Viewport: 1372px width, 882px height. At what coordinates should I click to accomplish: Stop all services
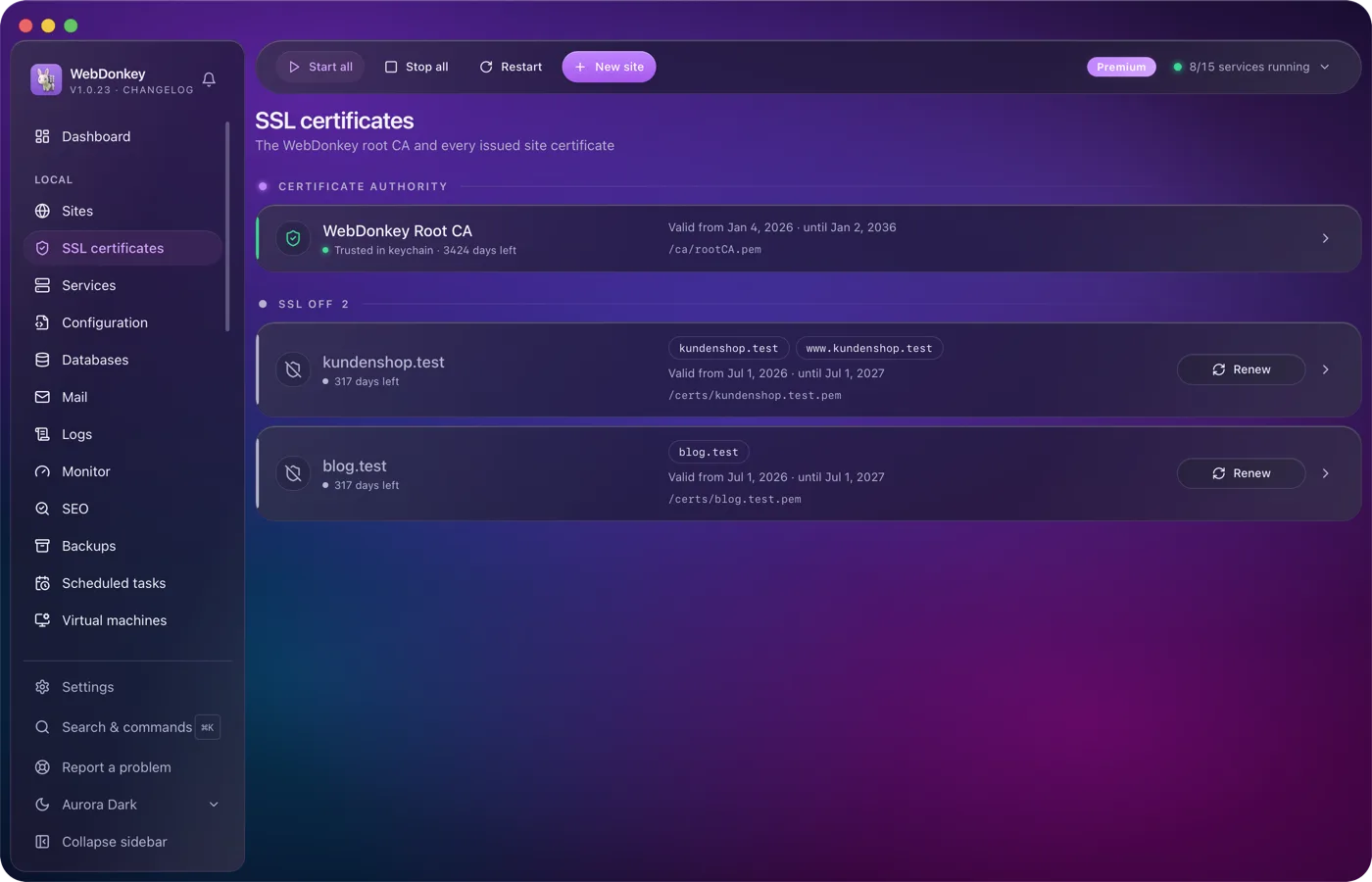click(416, 67)
